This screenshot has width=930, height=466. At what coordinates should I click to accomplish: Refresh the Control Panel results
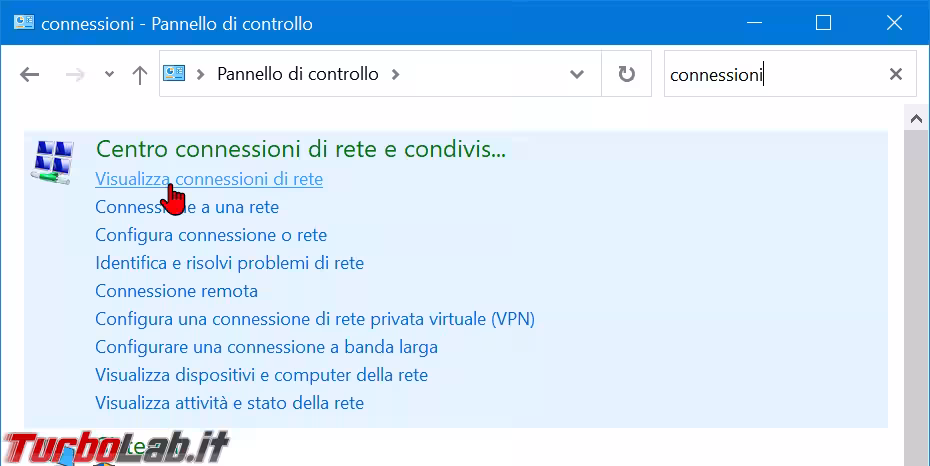(627, 74)
